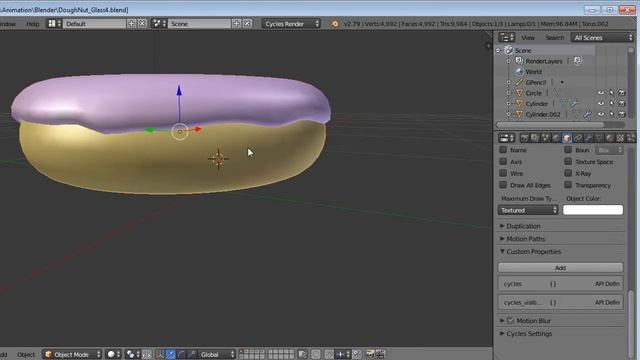The image size is (640, 360).
Task: Toggle selectability cursor of Circle object
Action: (x=611, y=93)
